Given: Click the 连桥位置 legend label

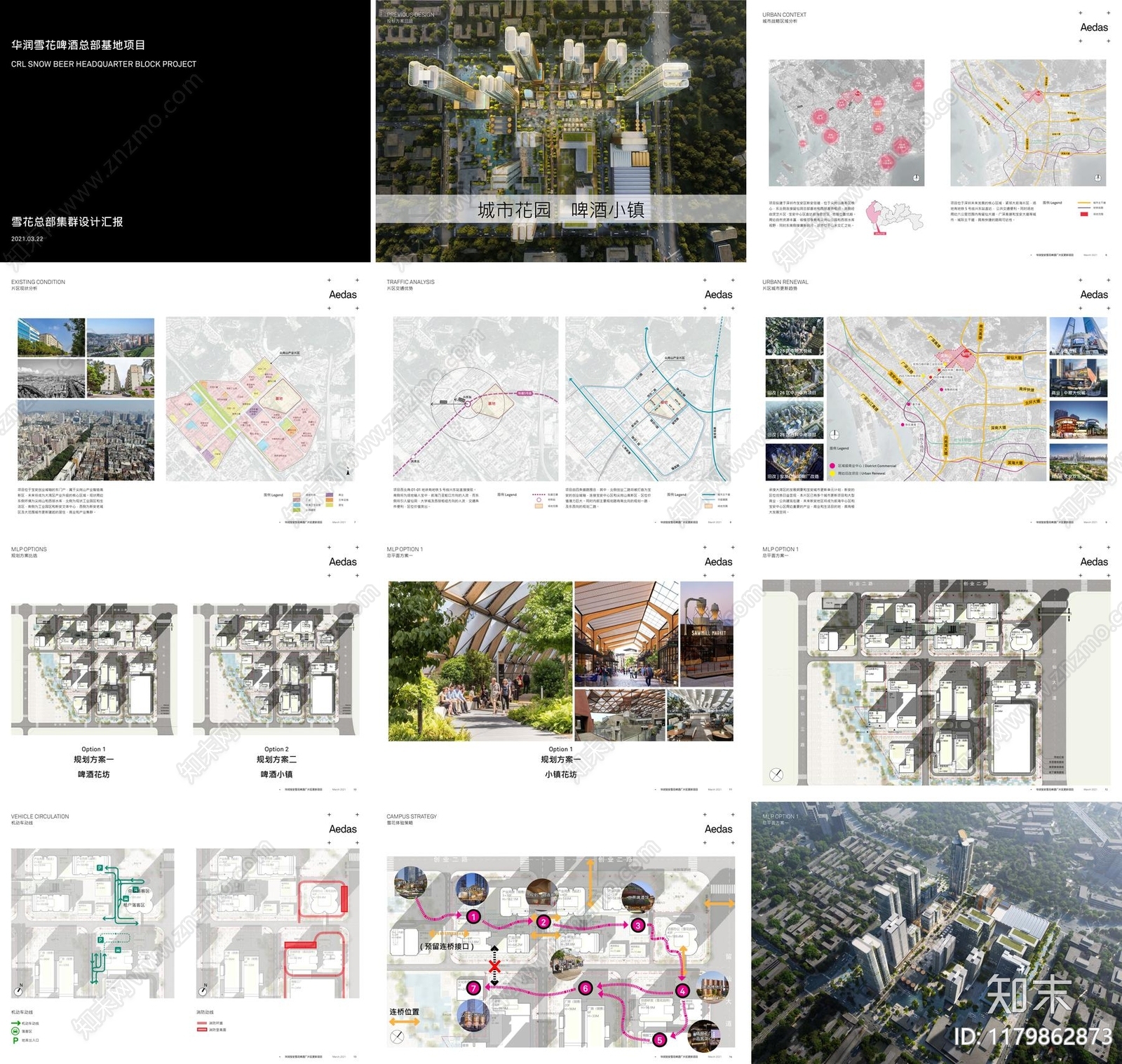Looking at the screenshot, I should [x=405, y=1011].
